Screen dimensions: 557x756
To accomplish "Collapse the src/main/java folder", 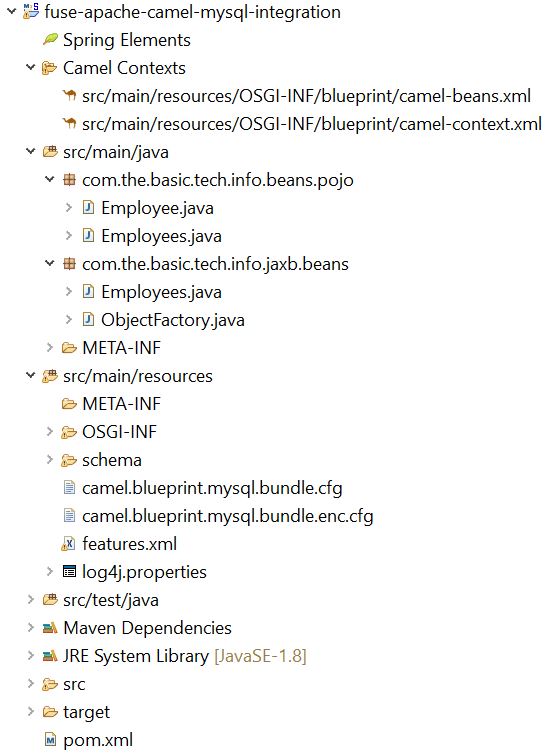I will pos(30,151).
